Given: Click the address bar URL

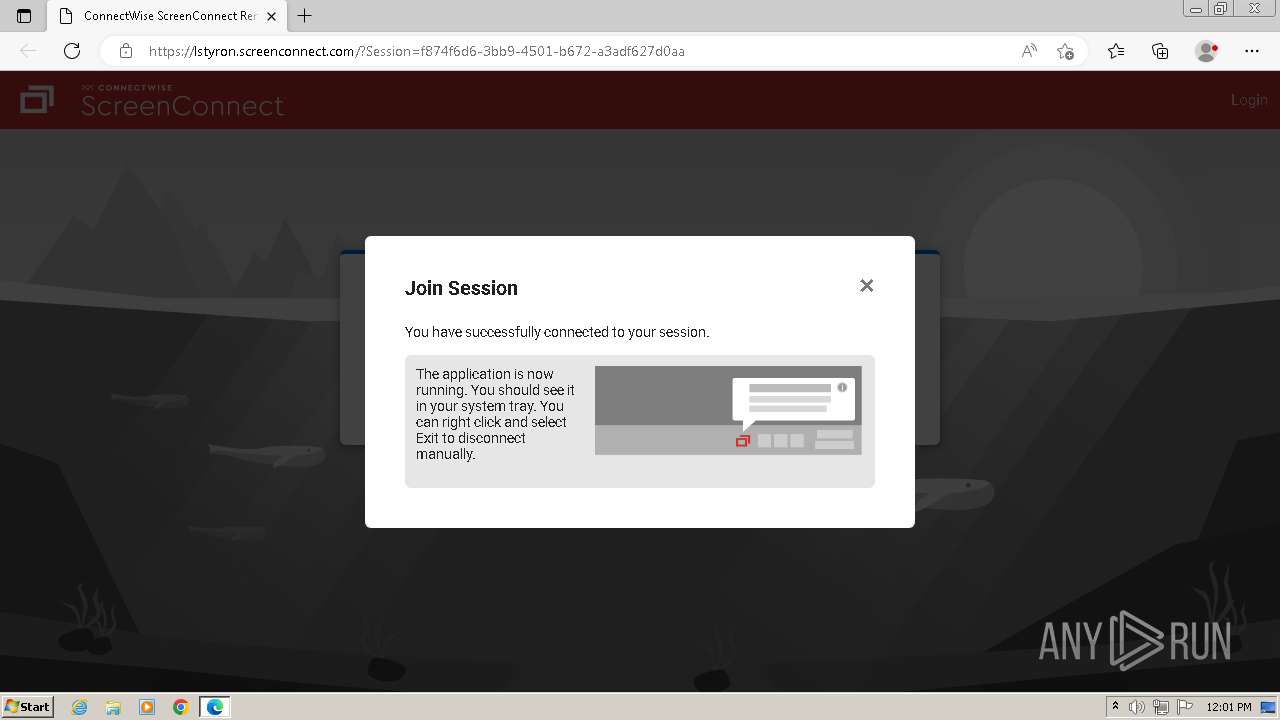Looking at the screenshot, I should point(416,51).
